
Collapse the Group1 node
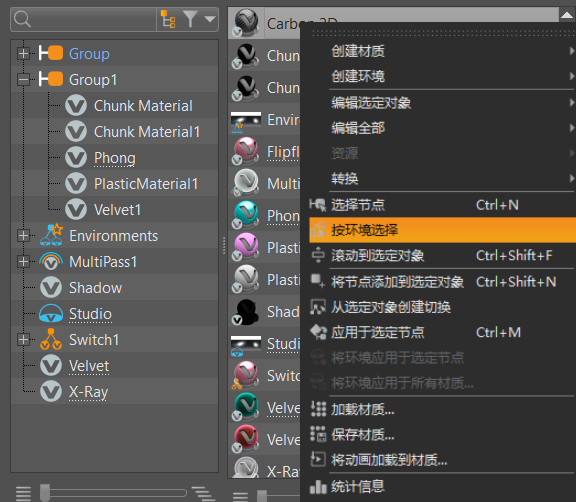click(23, 79)
